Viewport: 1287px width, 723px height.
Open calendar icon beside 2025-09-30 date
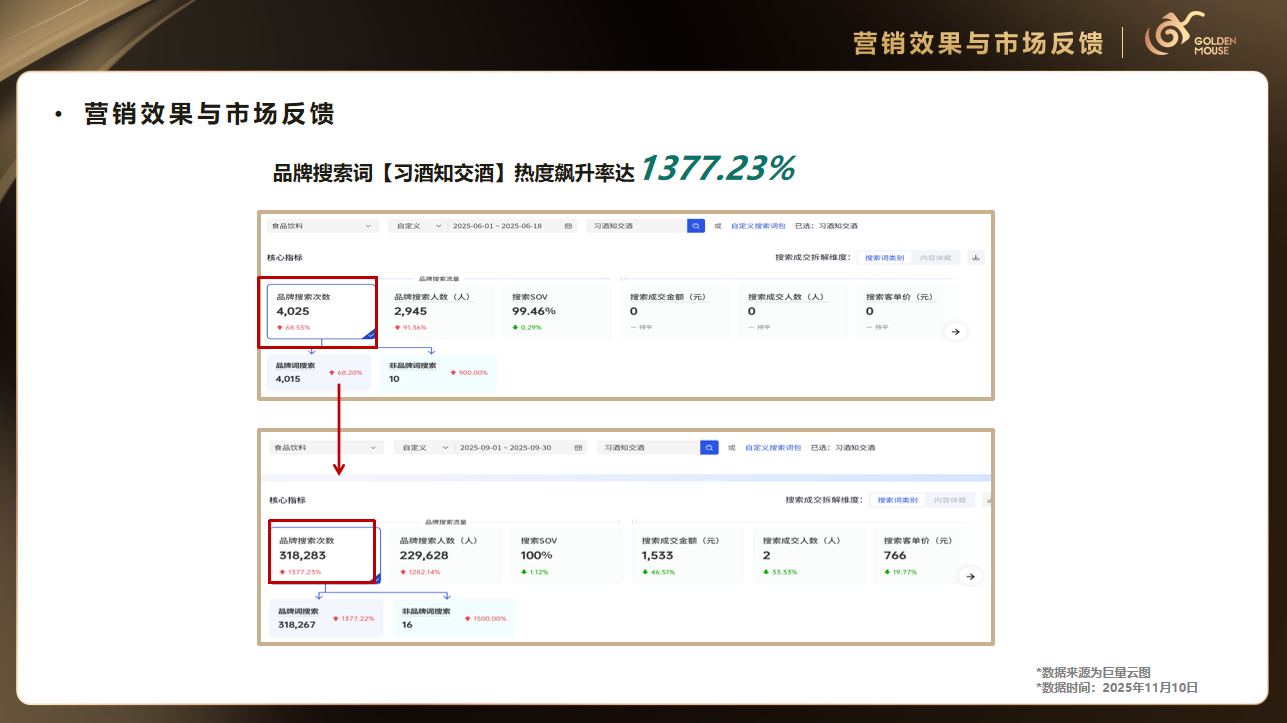pyautogui.click(x=579, y=447)
